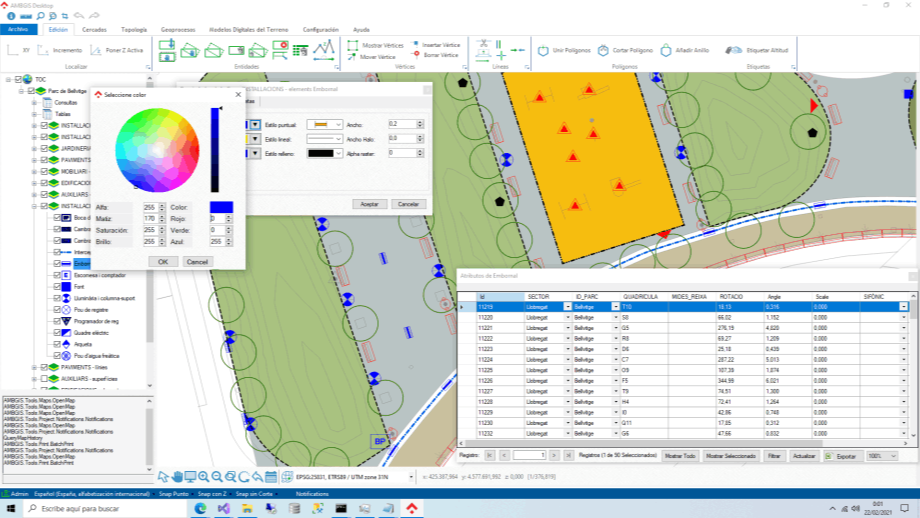Toggle Quadre elèctric layer checkbox
This screenshot has height=518, width=920.
point(57,332)
